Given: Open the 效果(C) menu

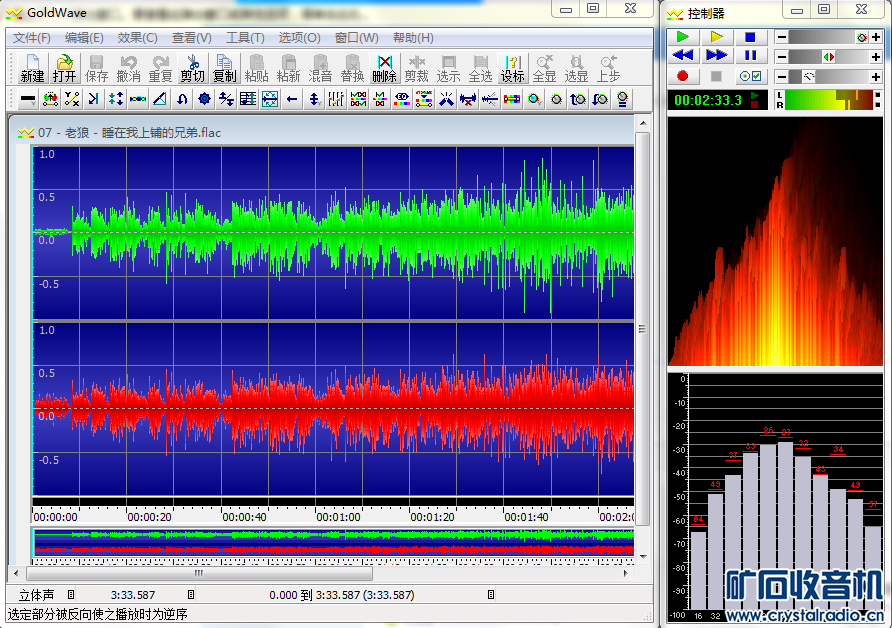Looking at the screenshot, I should point(137,38).
